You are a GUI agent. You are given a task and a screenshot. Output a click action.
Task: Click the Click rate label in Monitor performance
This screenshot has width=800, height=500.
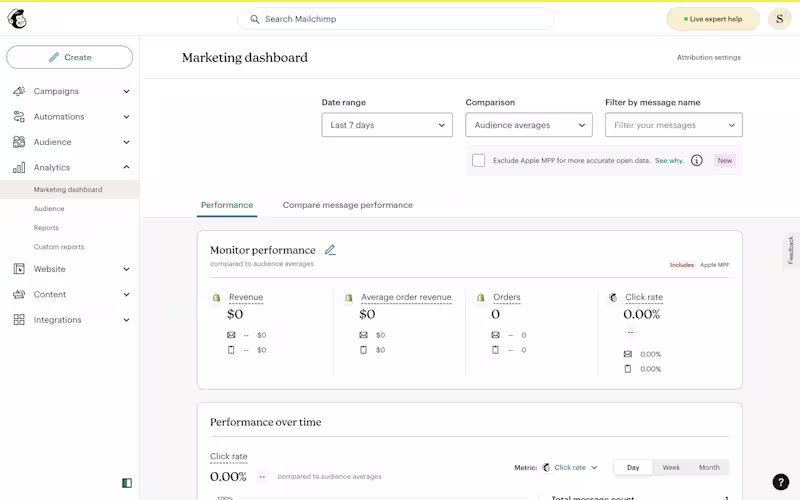[644, 297]
